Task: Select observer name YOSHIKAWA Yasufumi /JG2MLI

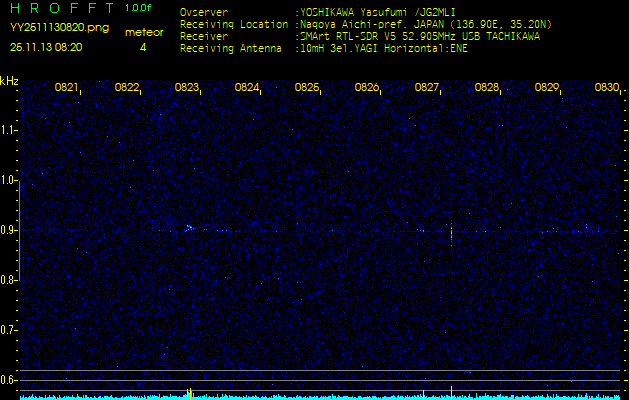Action: tap(377, 12)
